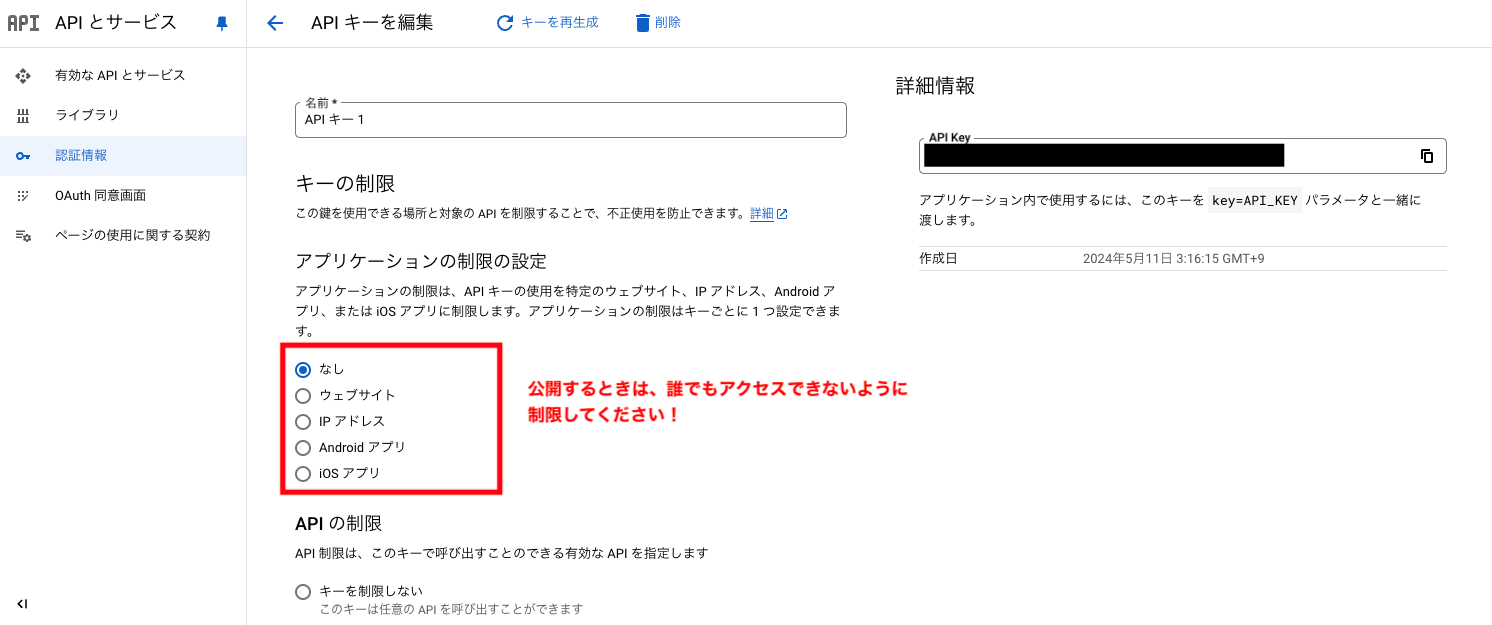Select キーを制限しない under API の制限
Screen dimensions: 1492x625
click(303, 591)
